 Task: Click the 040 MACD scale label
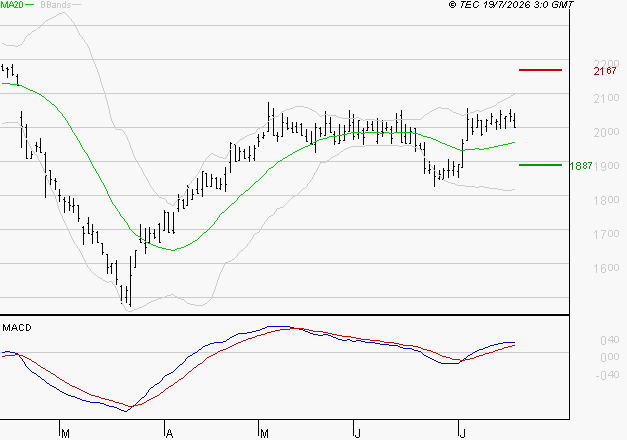coord(610,340)
